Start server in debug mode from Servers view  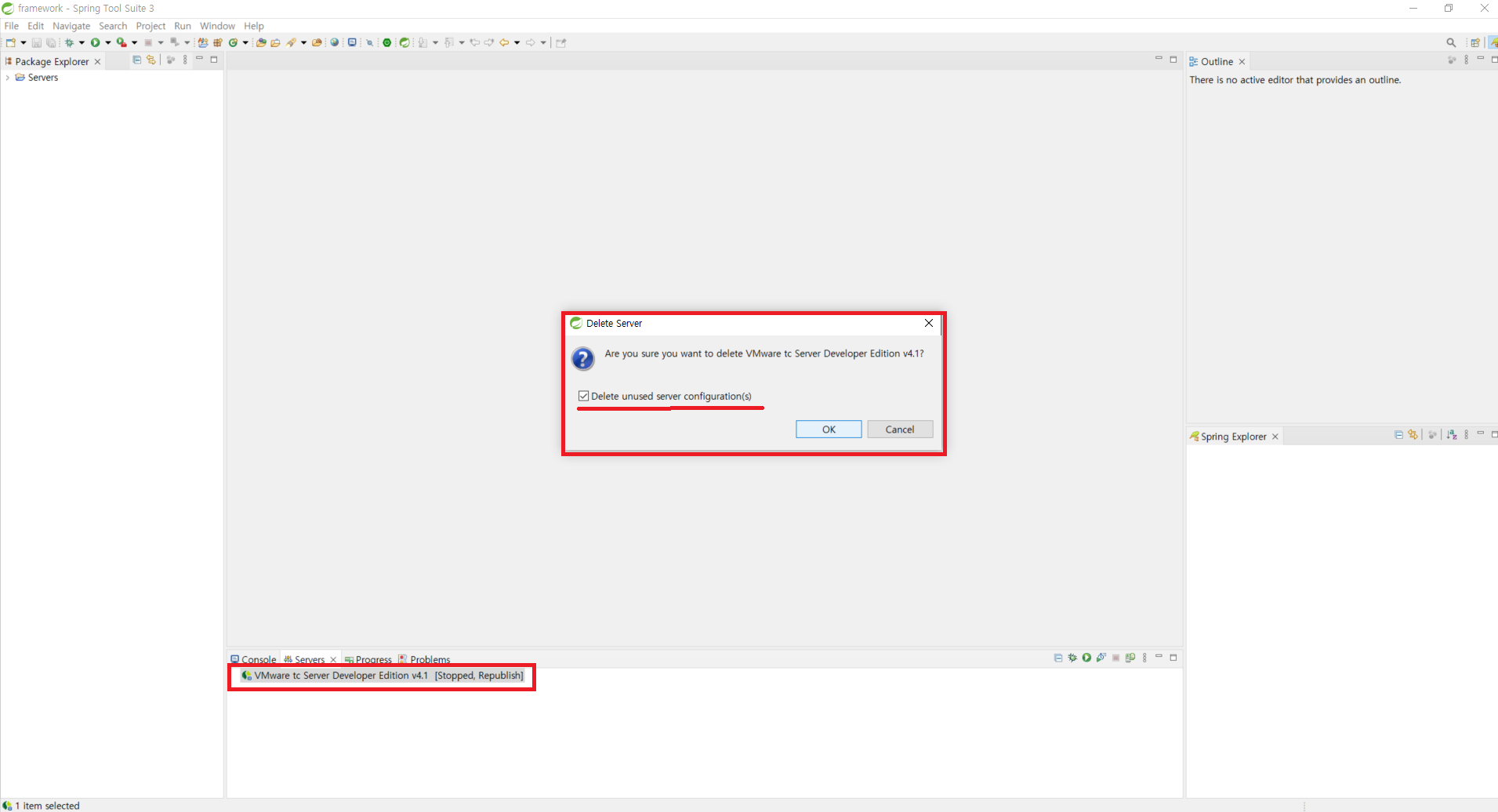pos(1072,658)
